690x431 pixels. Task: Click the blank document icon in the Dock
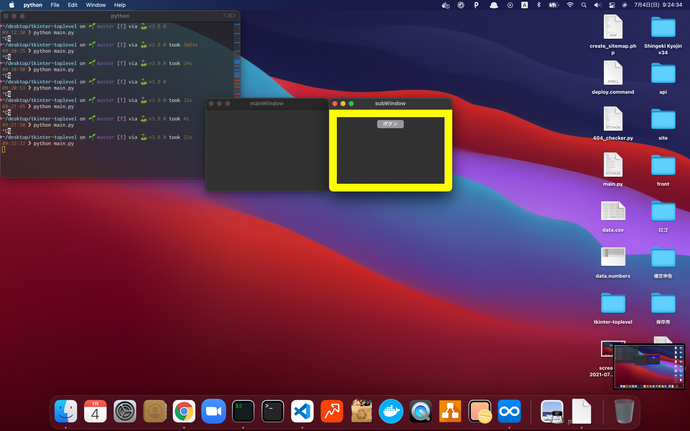(581, 411)
